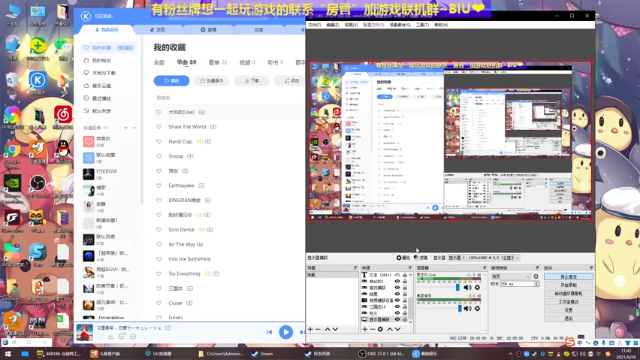Open KuGou logo in music app header
This screenshot has height=360, width=640.
tap(86, 16)
